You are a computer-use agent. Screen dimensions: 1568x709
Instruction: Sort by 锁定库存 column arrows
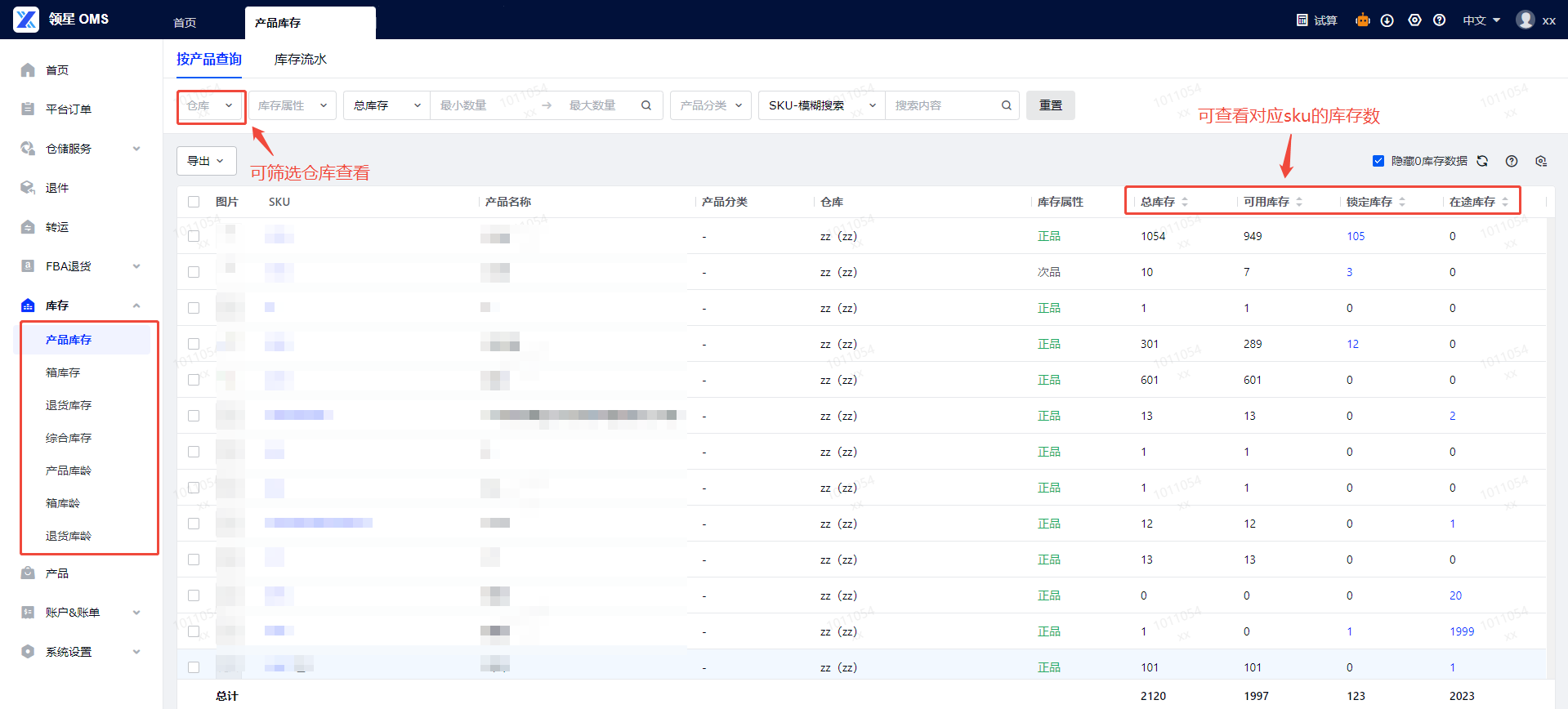1402,202
